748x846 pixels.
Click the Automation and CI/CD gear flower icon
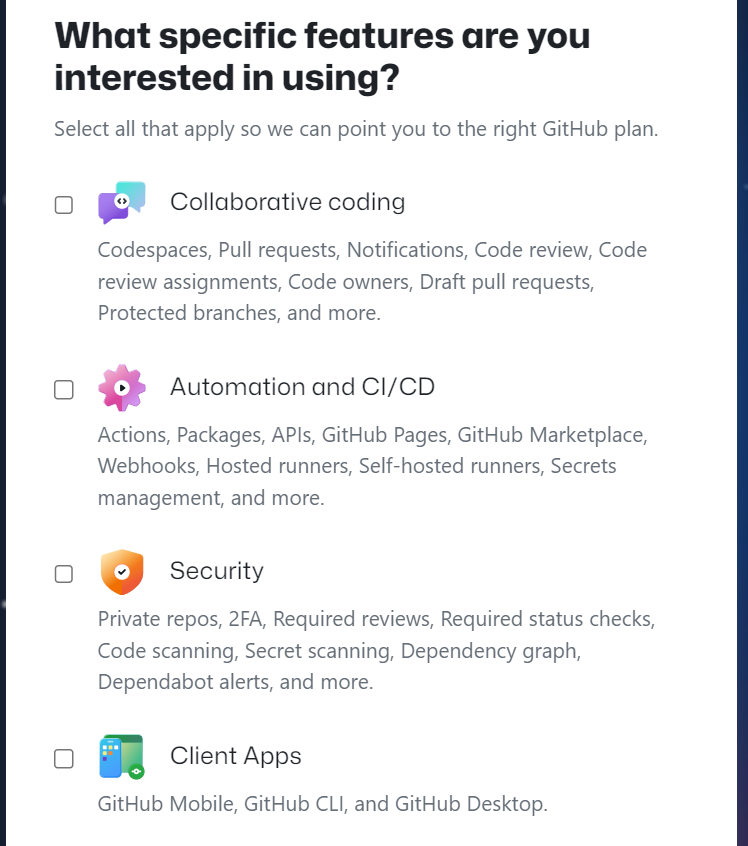[x=122, y=388]
